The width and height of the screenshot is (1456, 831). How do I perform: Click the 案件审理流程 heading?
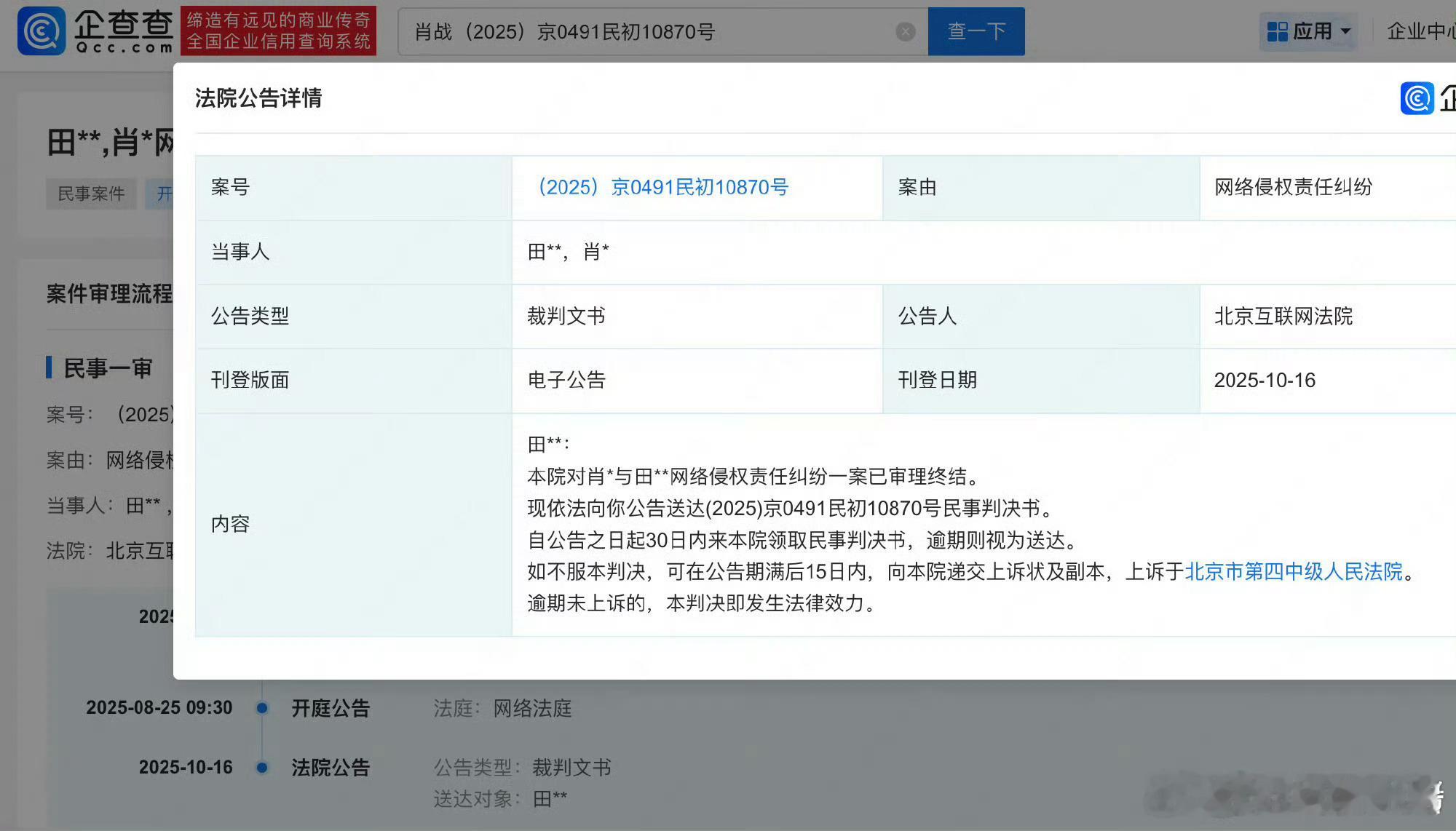pyautogui.click(x=109, y=294)
